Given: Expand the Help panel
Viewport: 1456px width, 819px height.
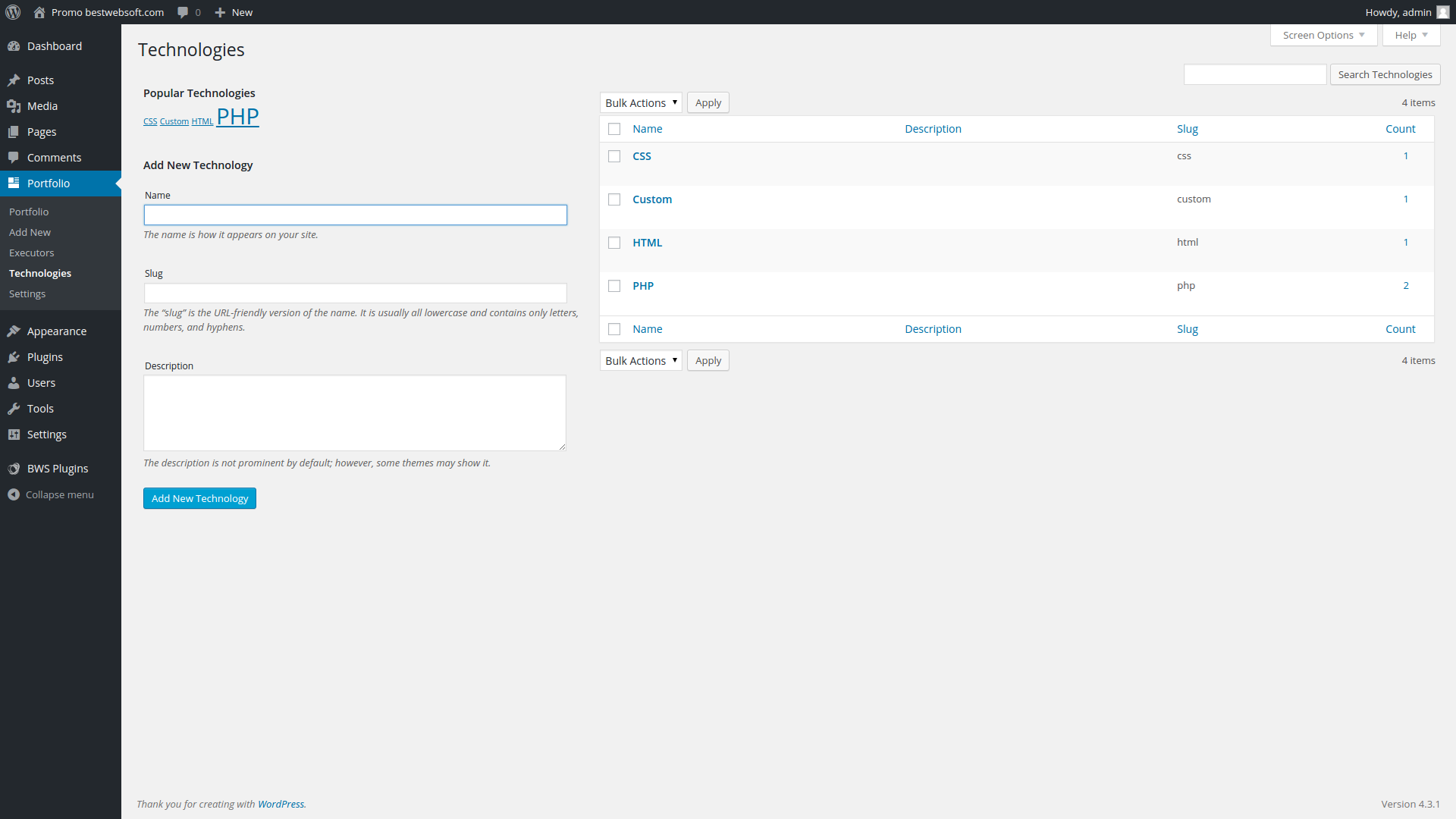Looking at the screenshot, I should point(1411,35).
